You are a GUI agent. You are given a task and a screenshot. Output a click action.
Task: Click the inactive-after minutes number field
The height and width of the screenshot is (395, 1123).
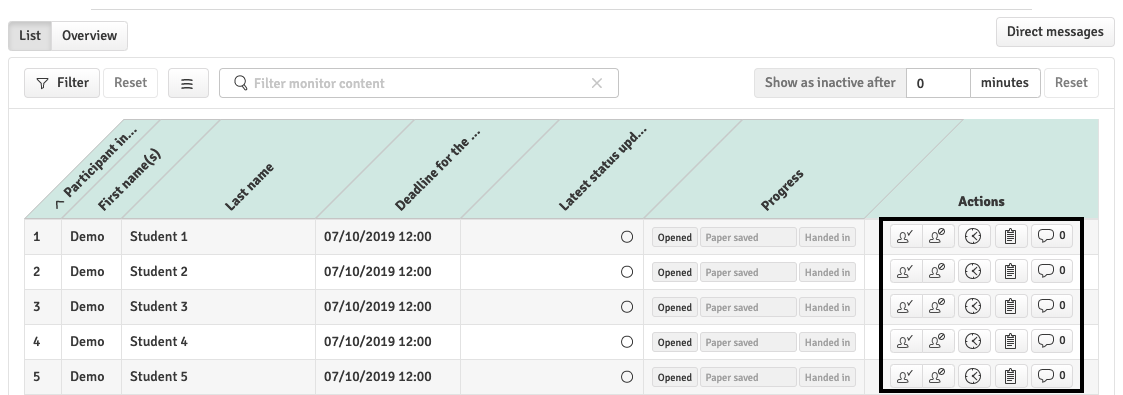(938, 83)
